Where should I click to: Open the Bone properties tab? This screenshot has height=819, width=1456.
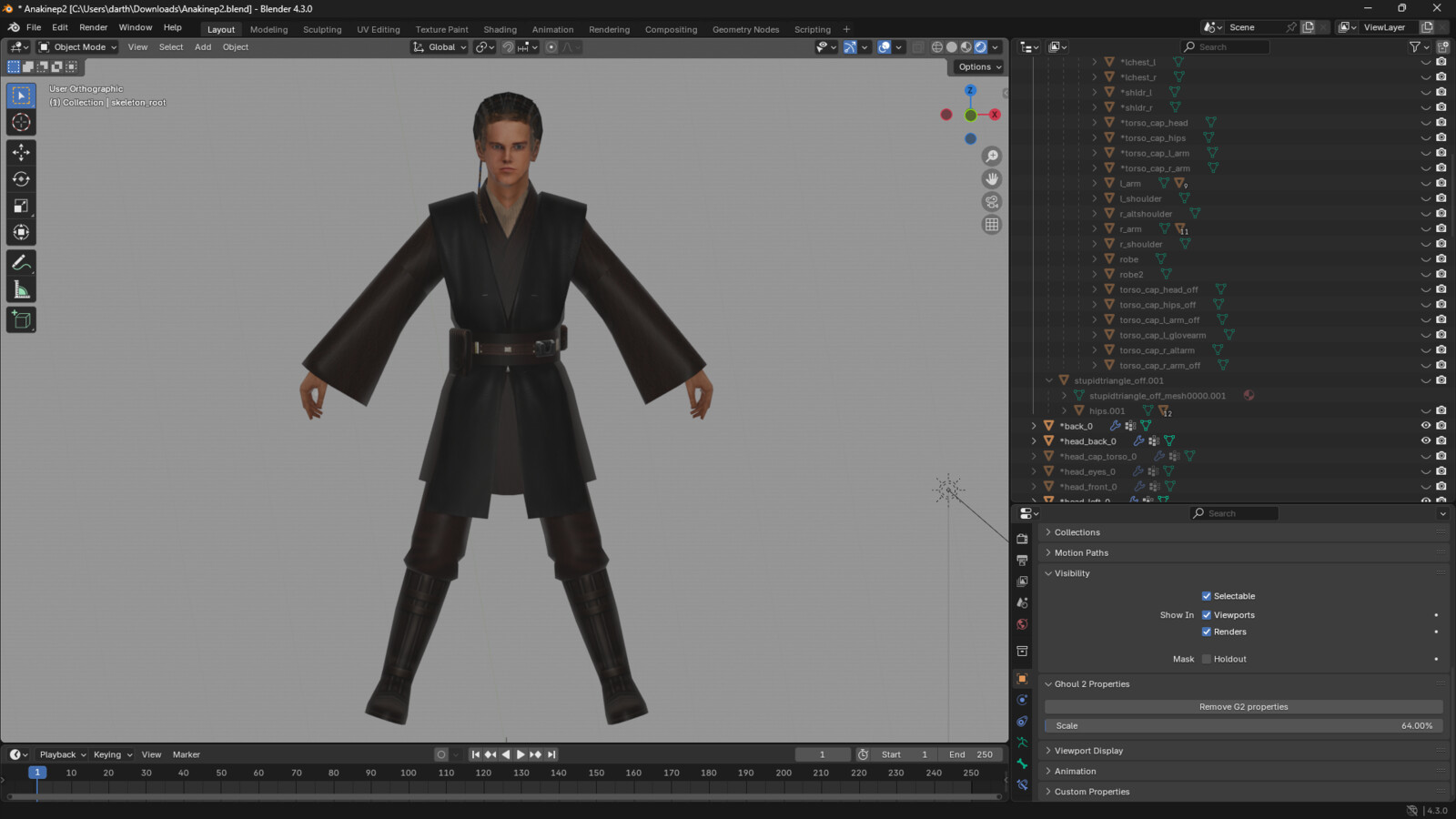pos(1022,763)
